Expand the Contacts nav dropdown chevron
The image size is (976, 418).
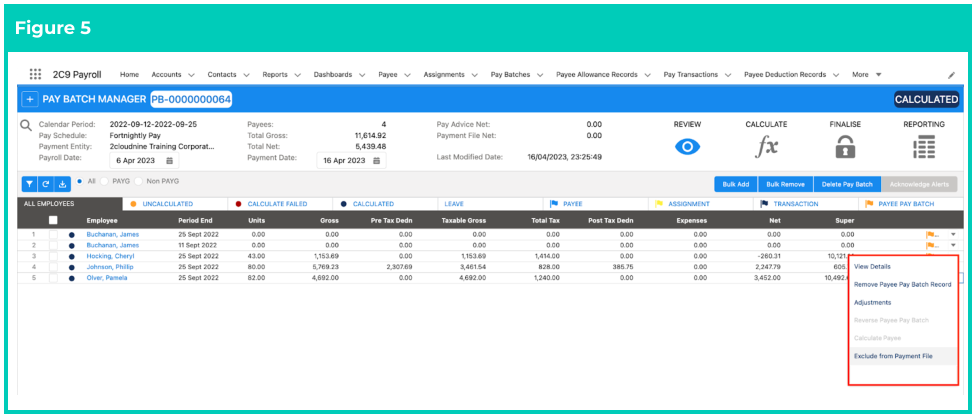(246, 75)
